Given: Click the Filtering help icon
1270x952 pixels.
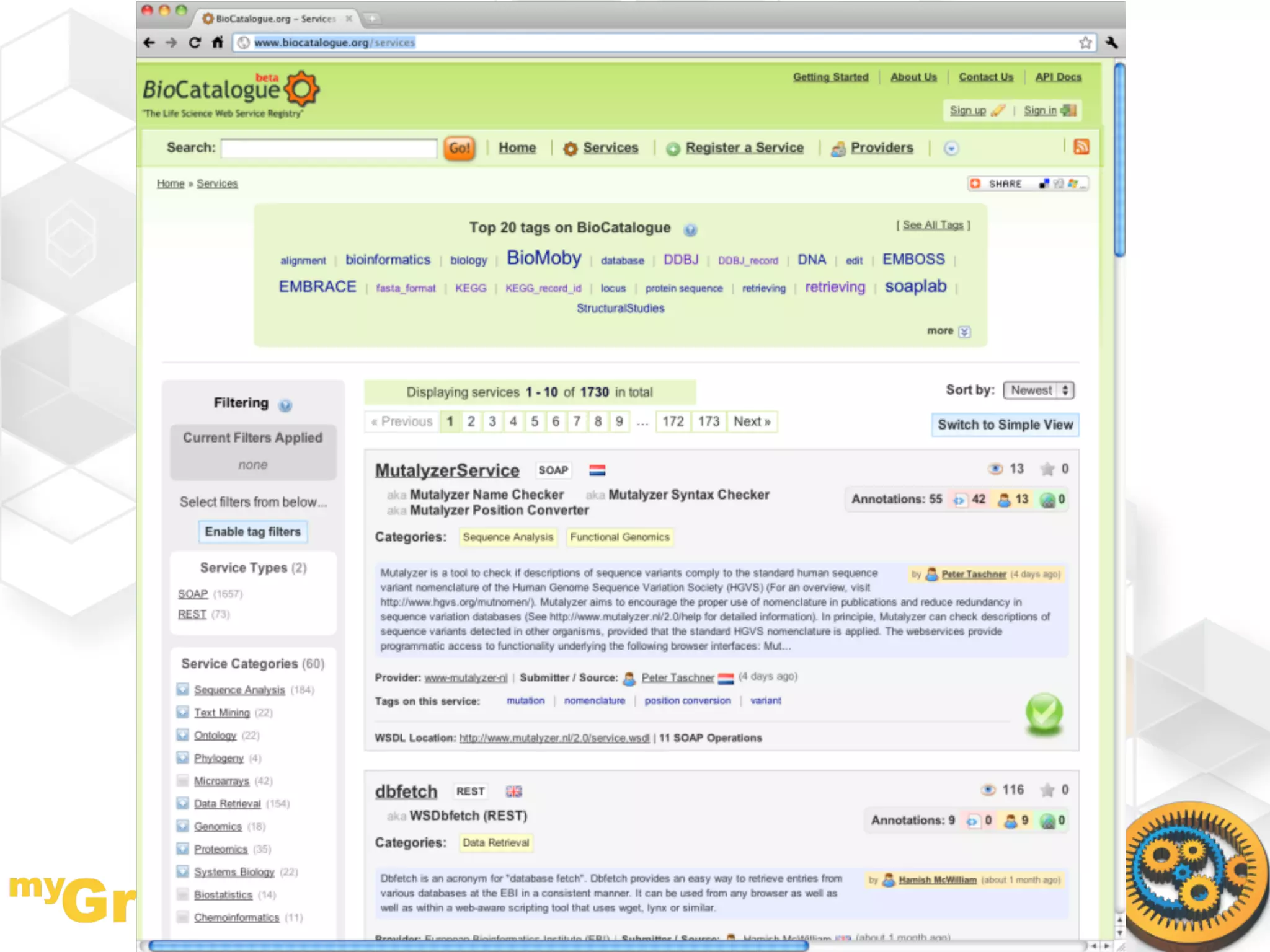Looking at the screenshot, I should (285, 405).
